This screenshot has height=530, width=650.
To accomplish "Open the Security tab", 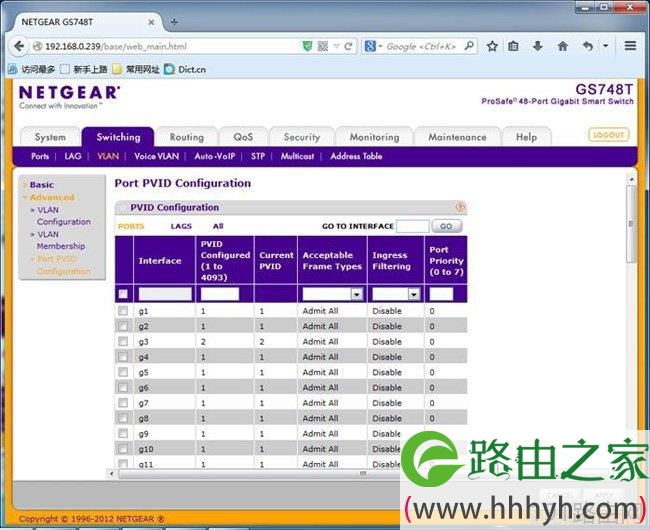I will click(301, 137).
